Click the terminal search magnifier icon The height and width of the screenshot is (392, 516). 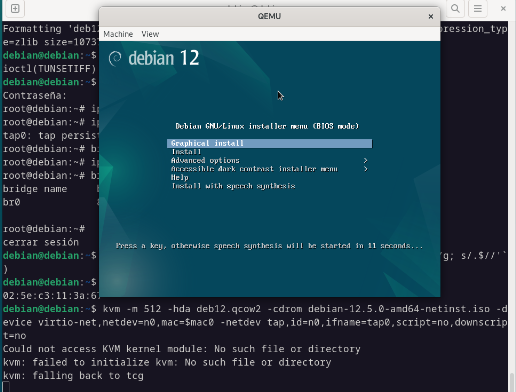tap(455, 8)
